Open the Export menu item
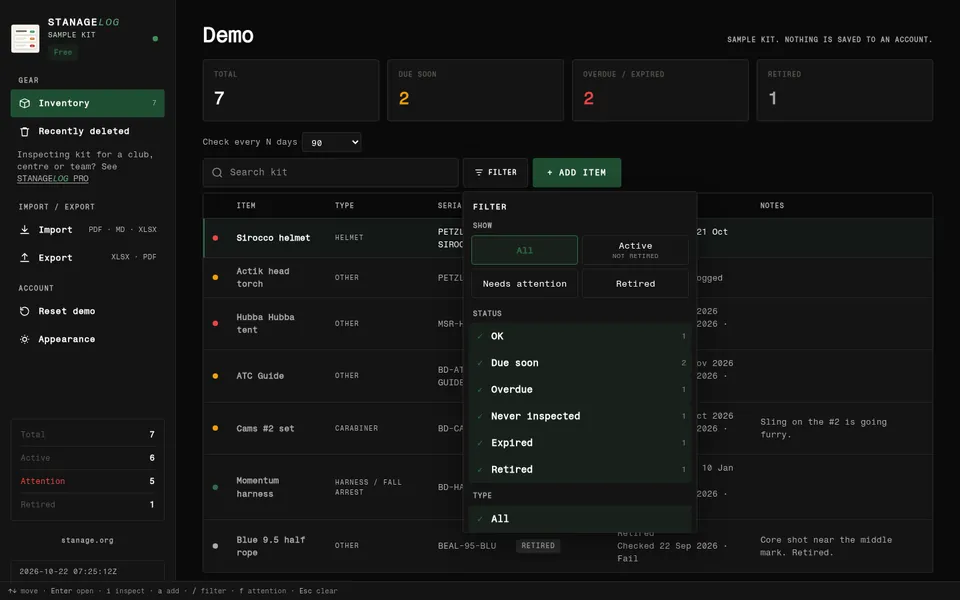The height and width of the screenshot is (600, 960). tap(88, 258)
